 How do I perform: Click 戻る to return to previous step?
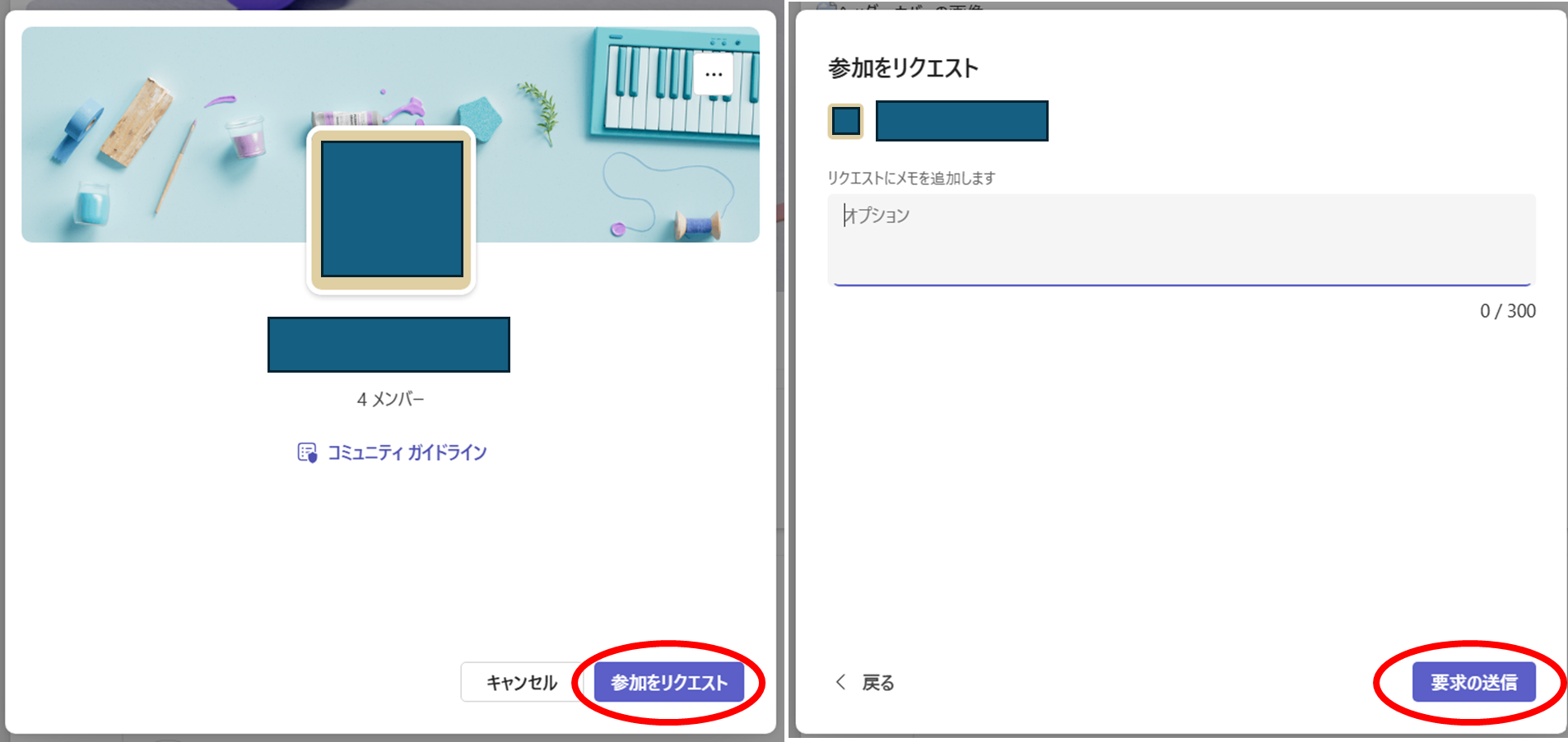pos(877,683)
